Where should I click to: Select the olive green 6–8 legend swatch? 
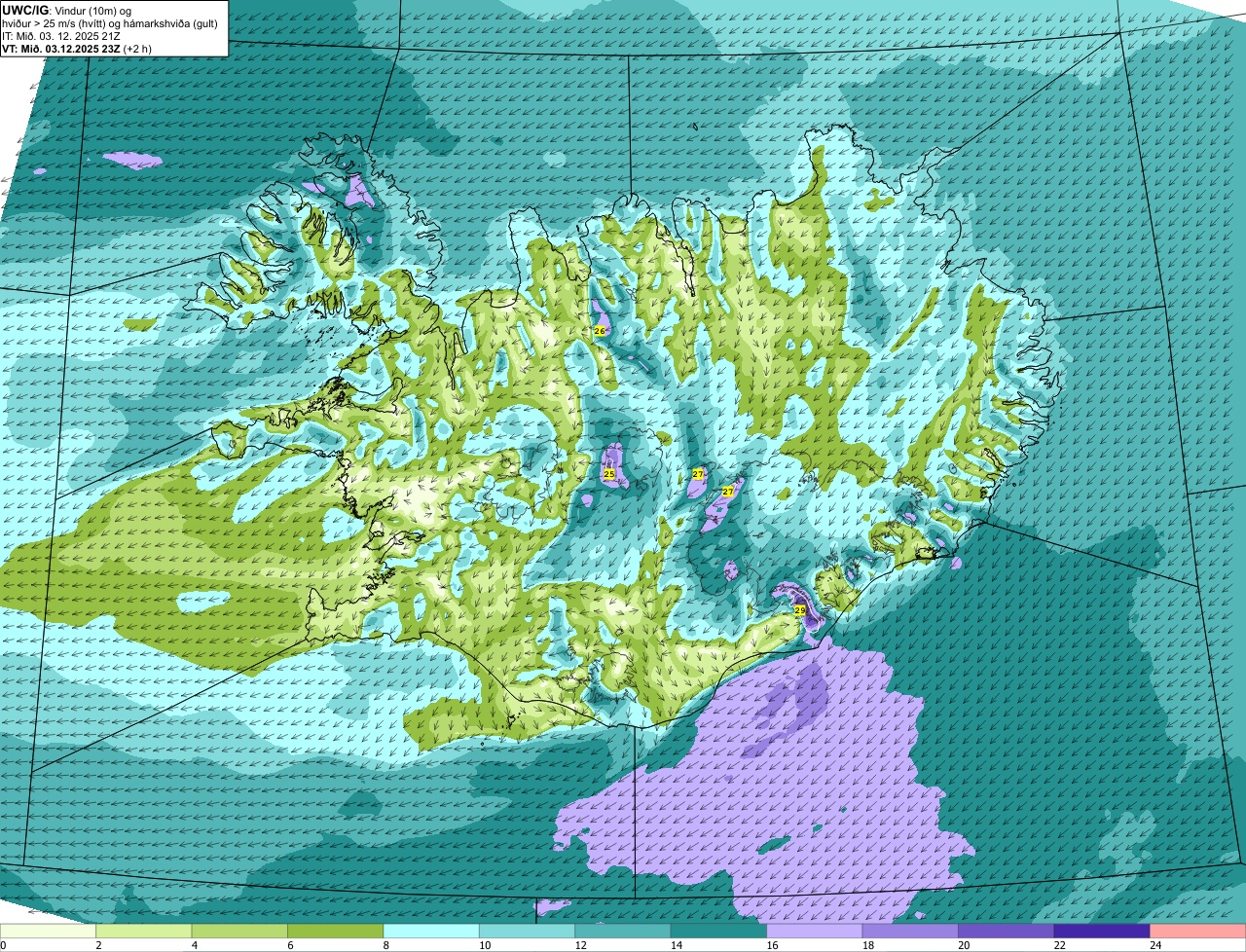click(336, 932)
